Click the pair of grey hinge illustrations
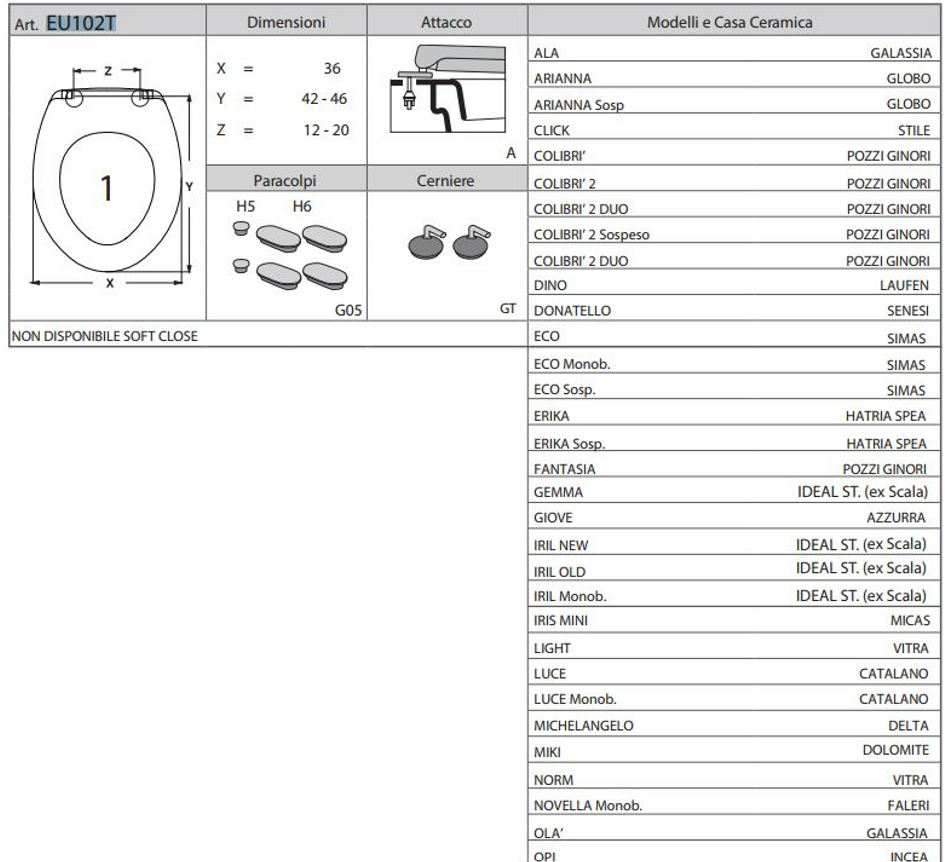This screenshot has width=950, height=862. pos(449,242)
